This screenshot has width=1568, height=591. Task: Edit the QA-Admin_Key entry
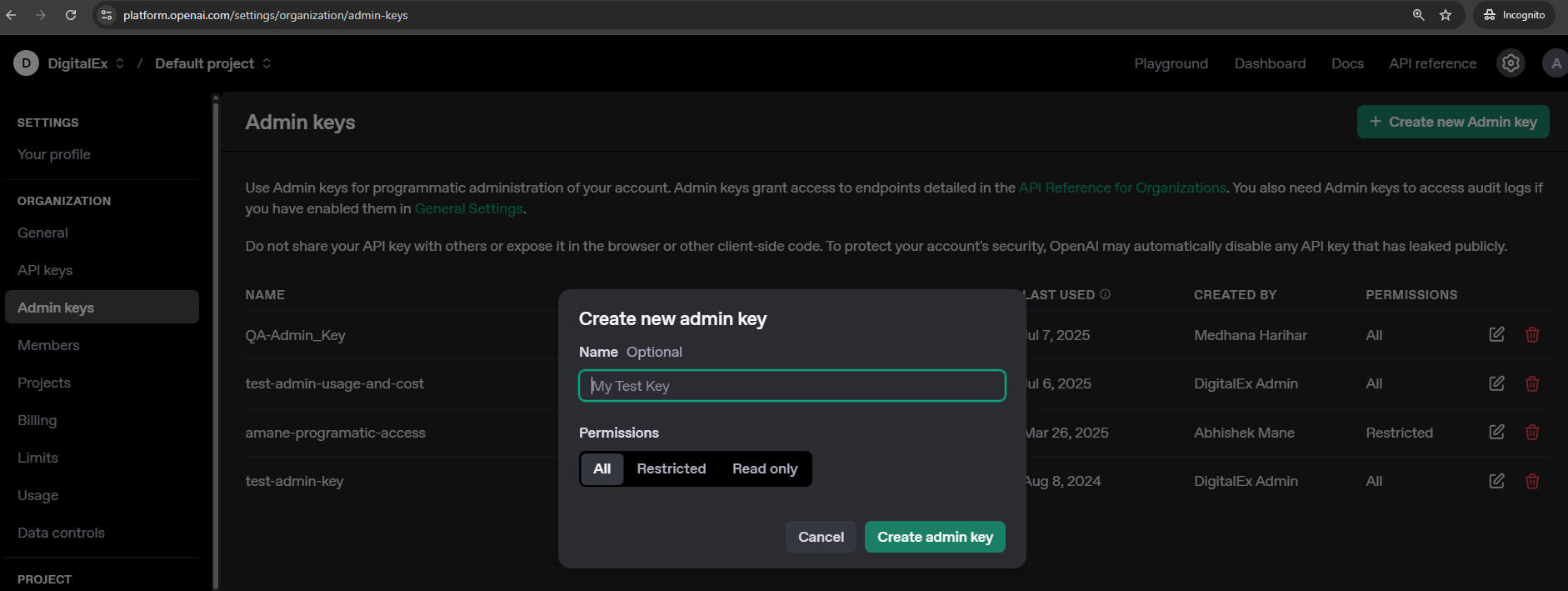(1496, 334)
